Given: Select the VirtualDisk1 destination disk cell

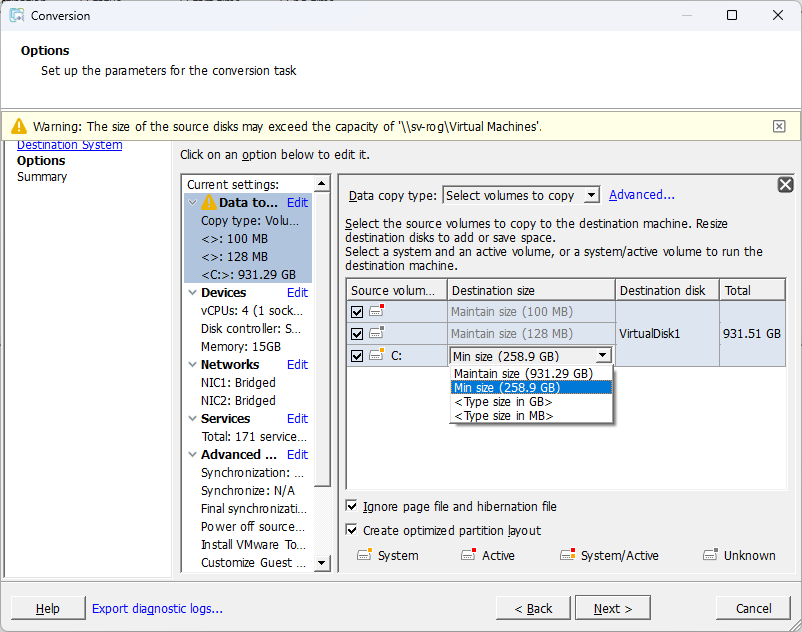Looking at the screenshot, I should (667, 333).
